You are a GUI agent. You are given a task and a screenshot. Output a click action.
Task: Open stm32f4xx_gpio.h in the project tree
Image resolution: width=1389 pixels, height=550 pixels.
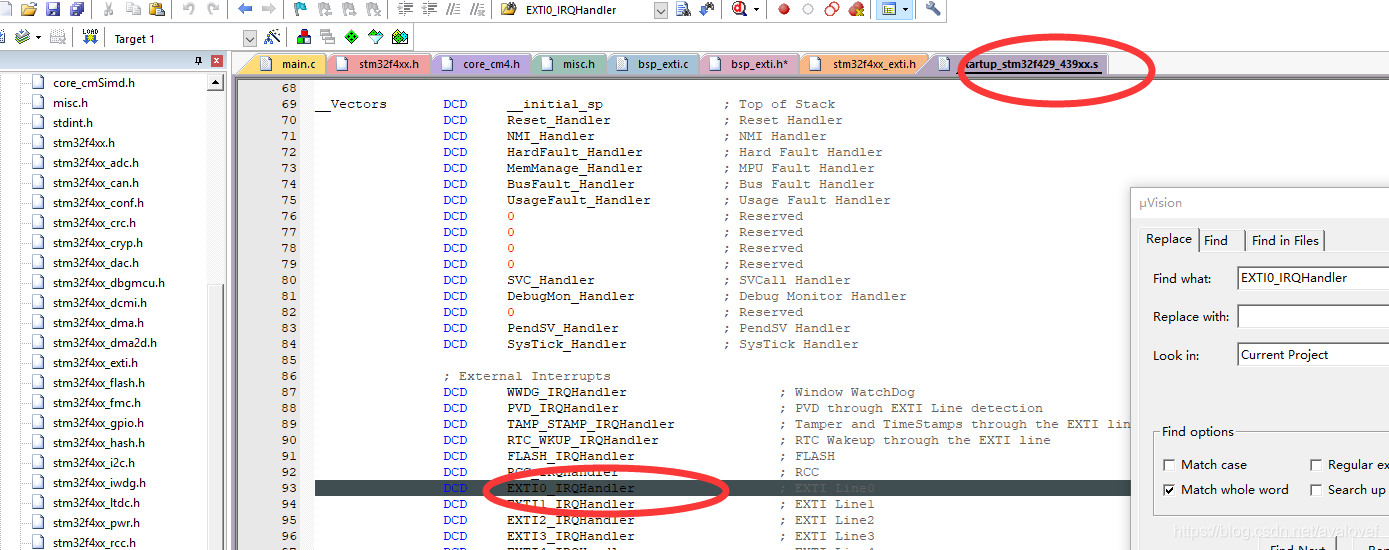[97, 423]
